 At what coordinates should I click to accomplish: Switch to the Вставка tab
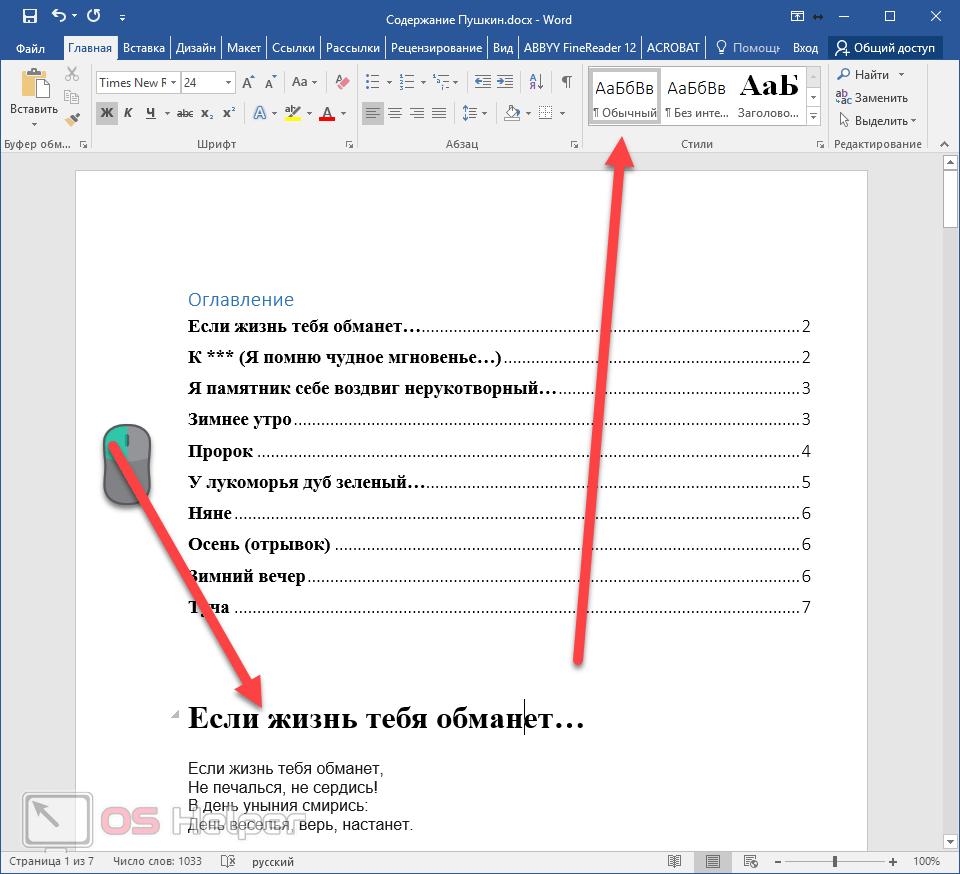pyautogui.click(x=144, y=48)
